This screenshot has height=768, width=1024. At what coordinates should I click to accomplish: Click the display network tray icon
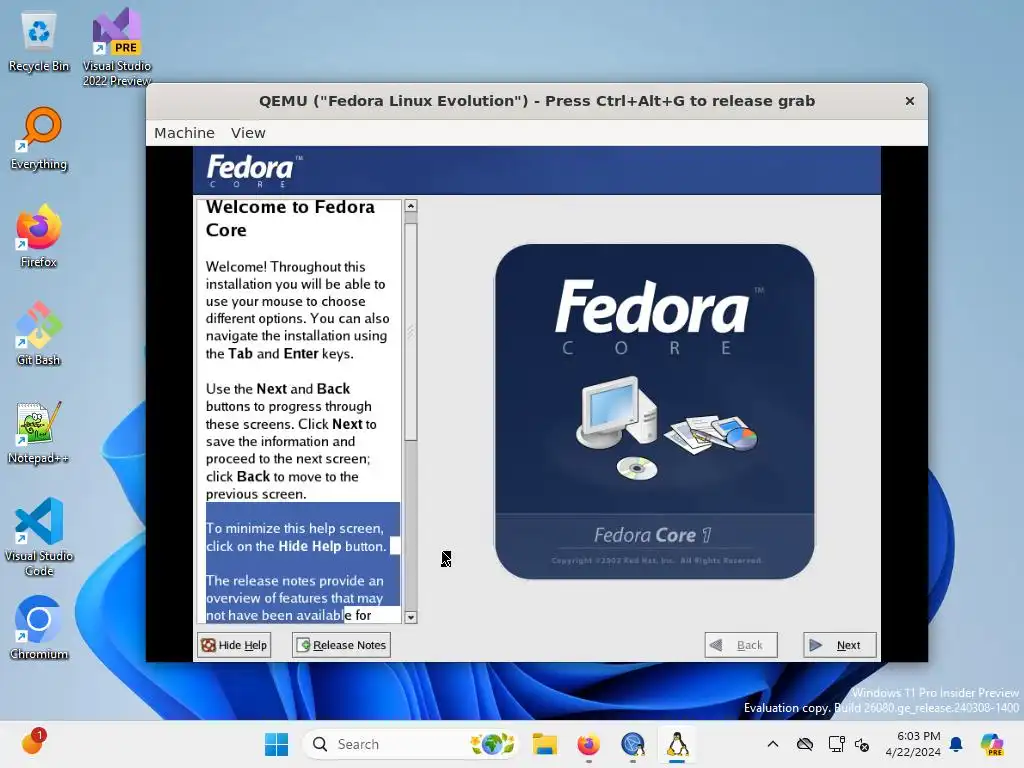pyautogui.click(x=836, y=744)
